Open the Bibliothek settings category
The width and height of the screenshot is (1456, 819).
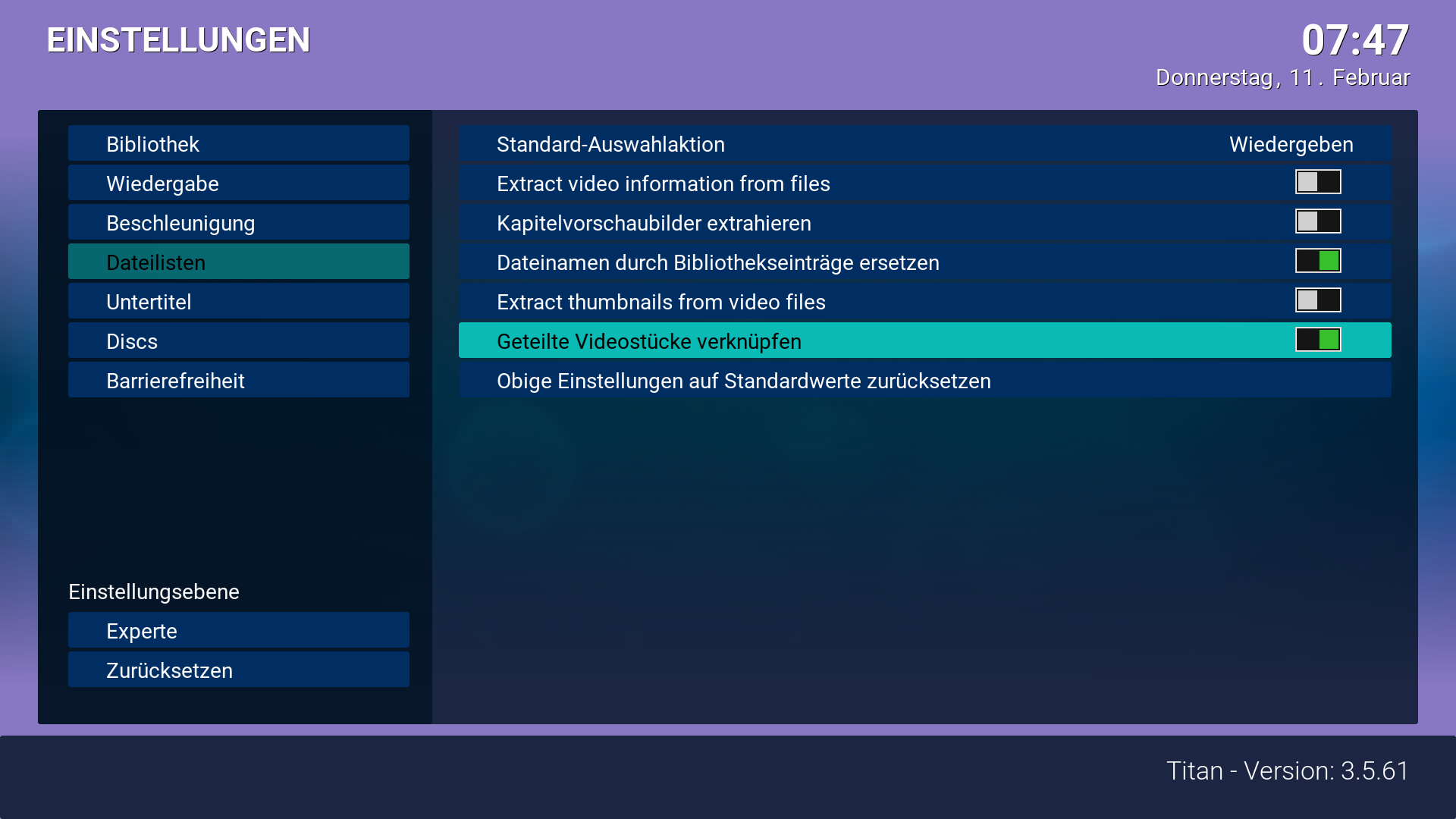coord(239,143)
